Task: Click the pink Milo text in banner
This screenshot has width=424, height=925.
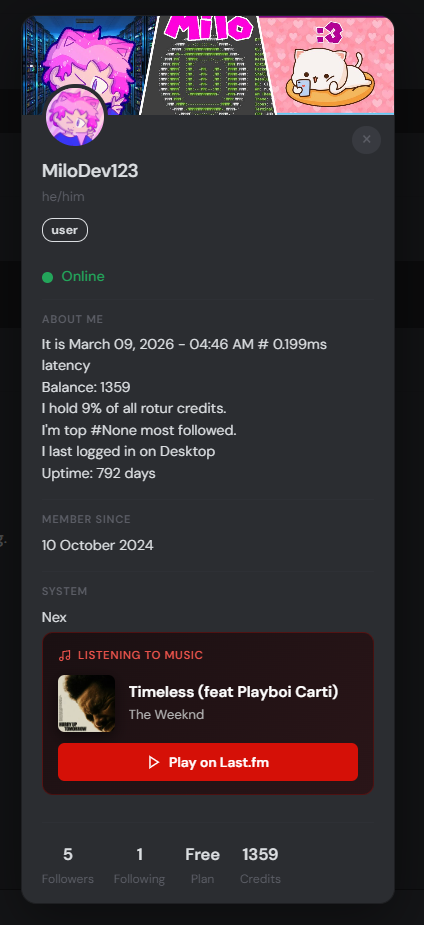Action: (208, 27)
